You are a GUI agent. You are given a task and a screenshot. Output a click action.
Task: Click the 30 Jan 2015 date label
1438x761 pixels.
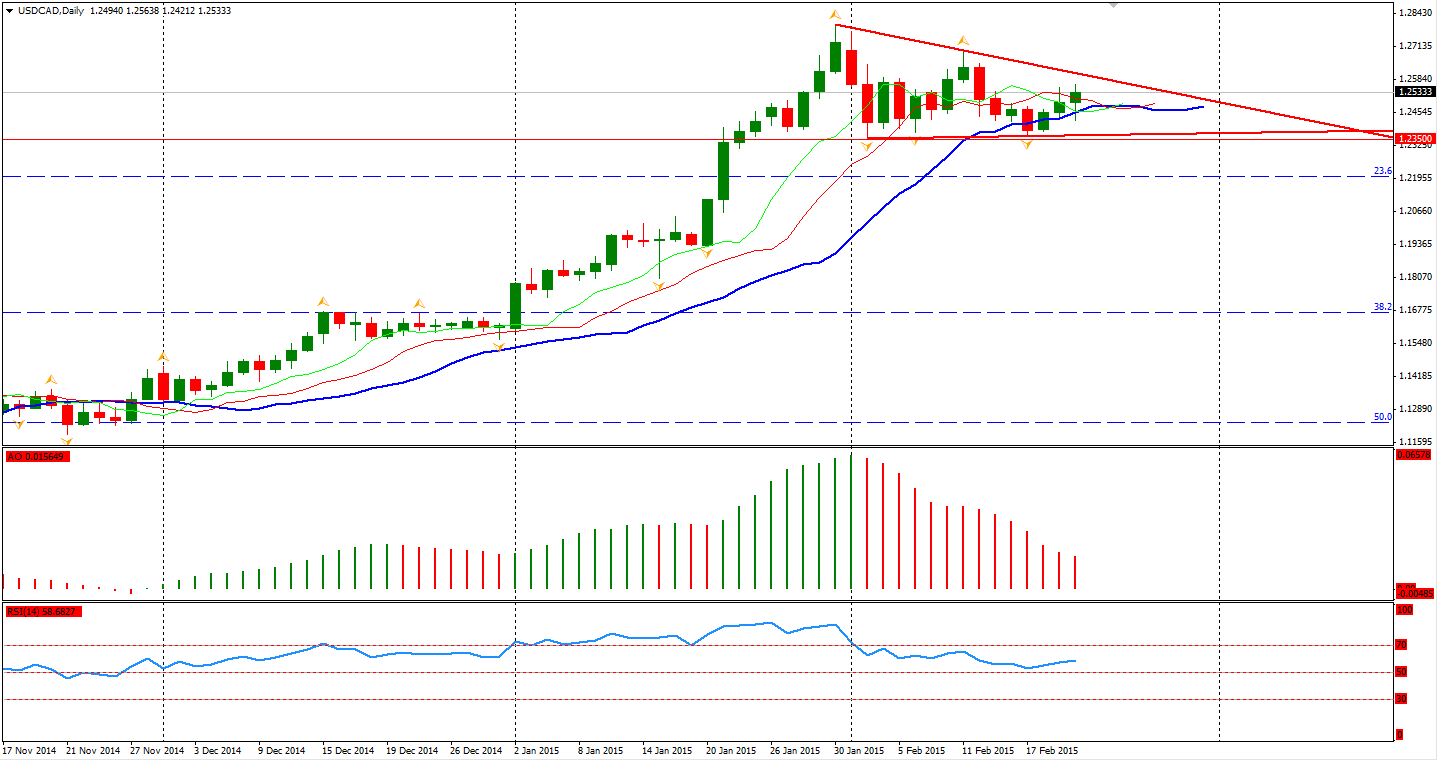(859, 749)
